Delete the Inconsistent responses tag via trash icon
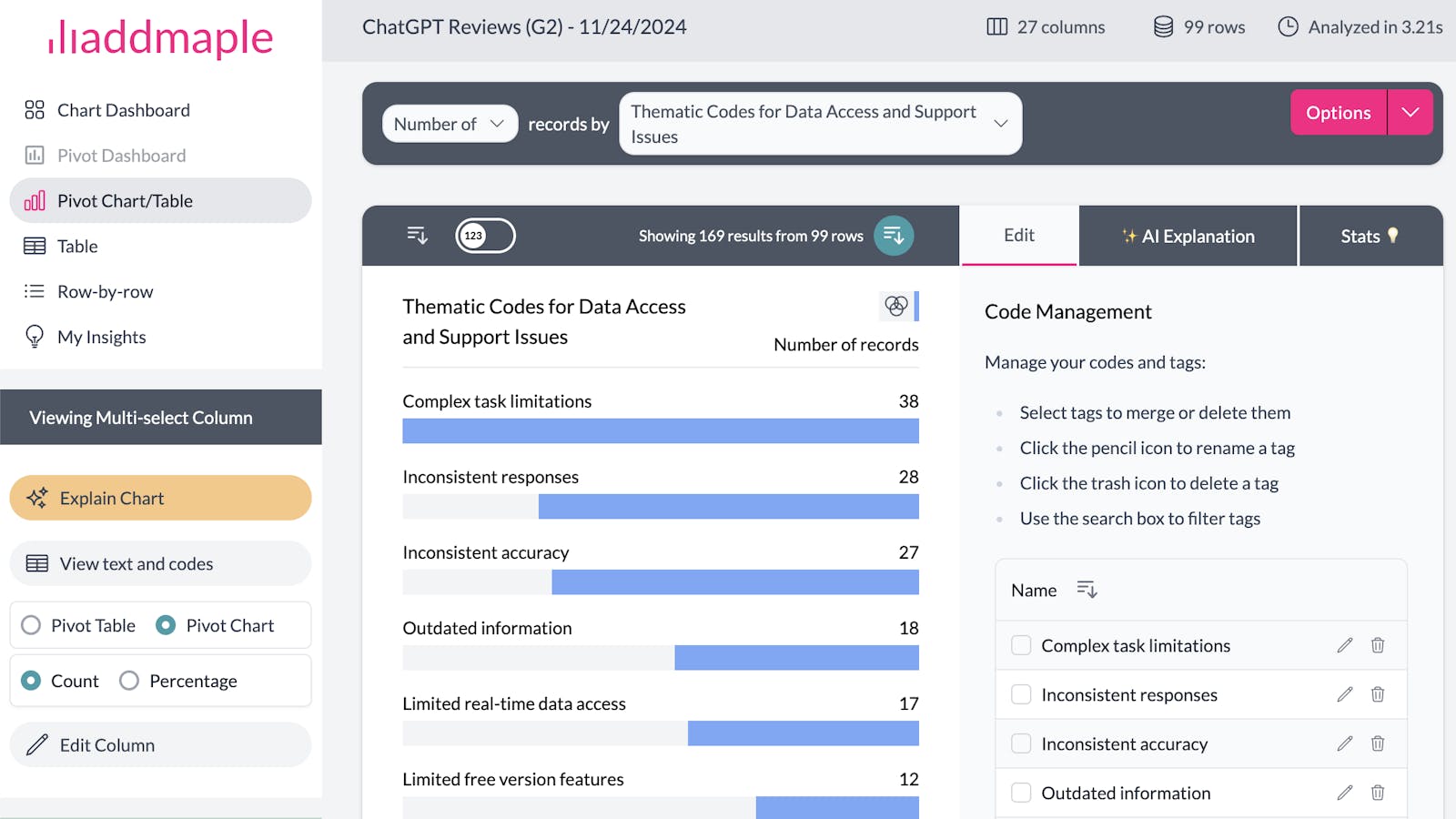 coord(1378,694)
